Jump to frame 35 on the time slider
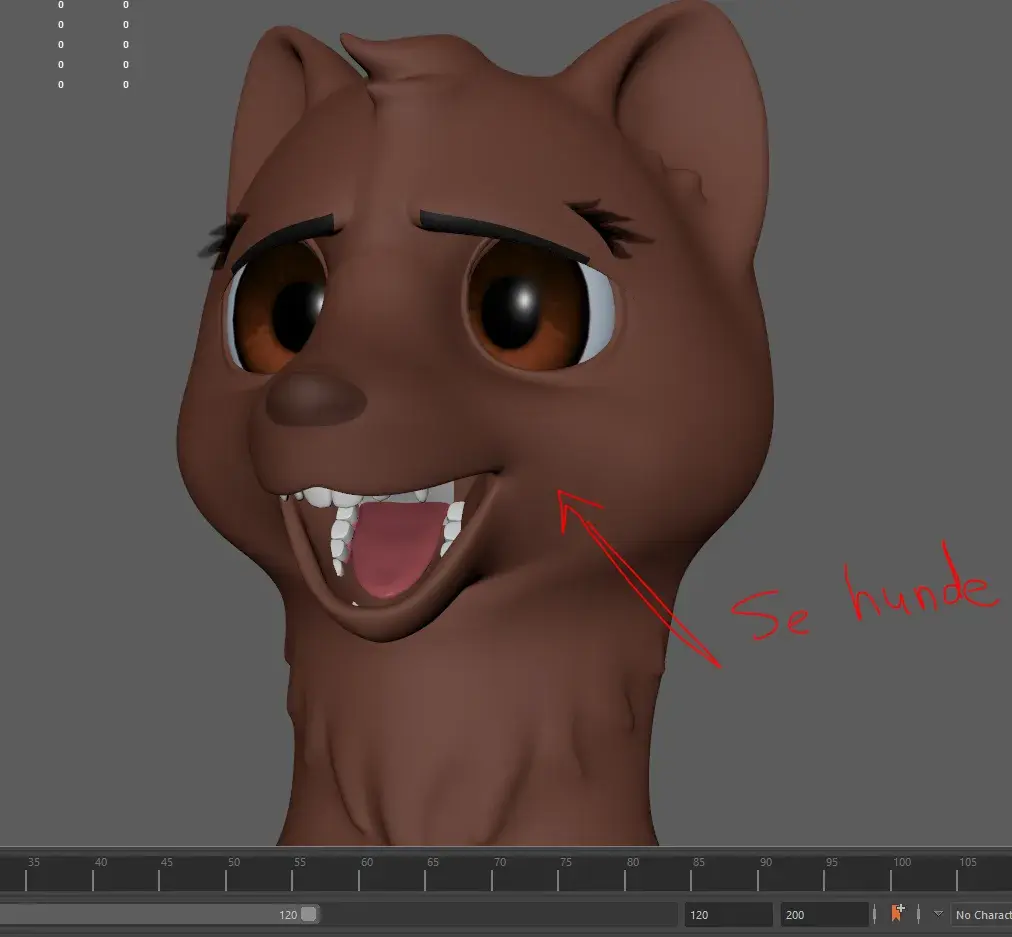Image resolution: width=1012 pixels, height=937 pixels. [x=27, y=878]
